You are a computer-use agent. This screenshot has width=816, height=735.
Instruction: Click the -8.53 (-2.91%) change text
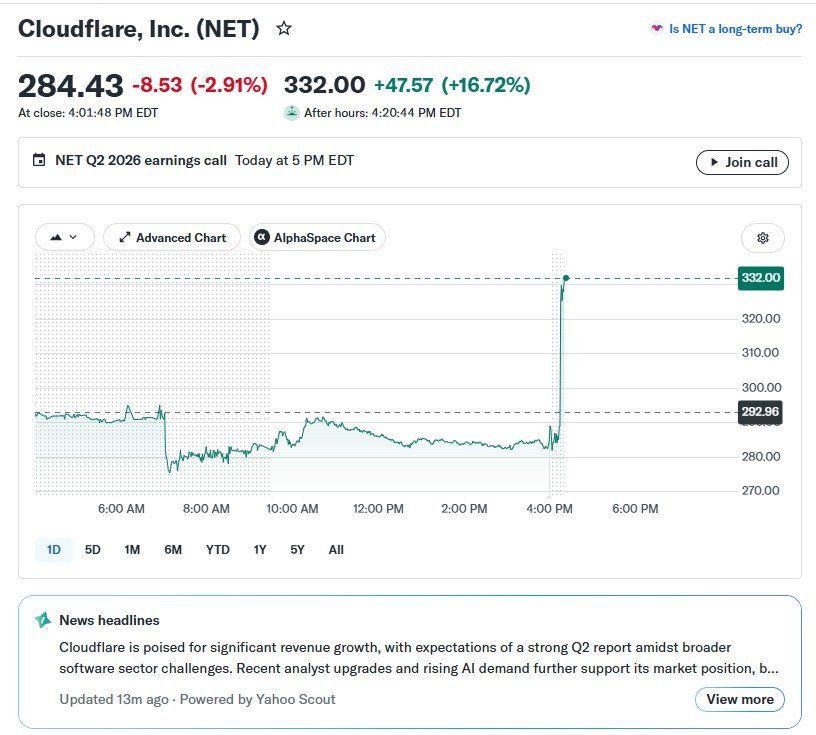click(200, 85)
